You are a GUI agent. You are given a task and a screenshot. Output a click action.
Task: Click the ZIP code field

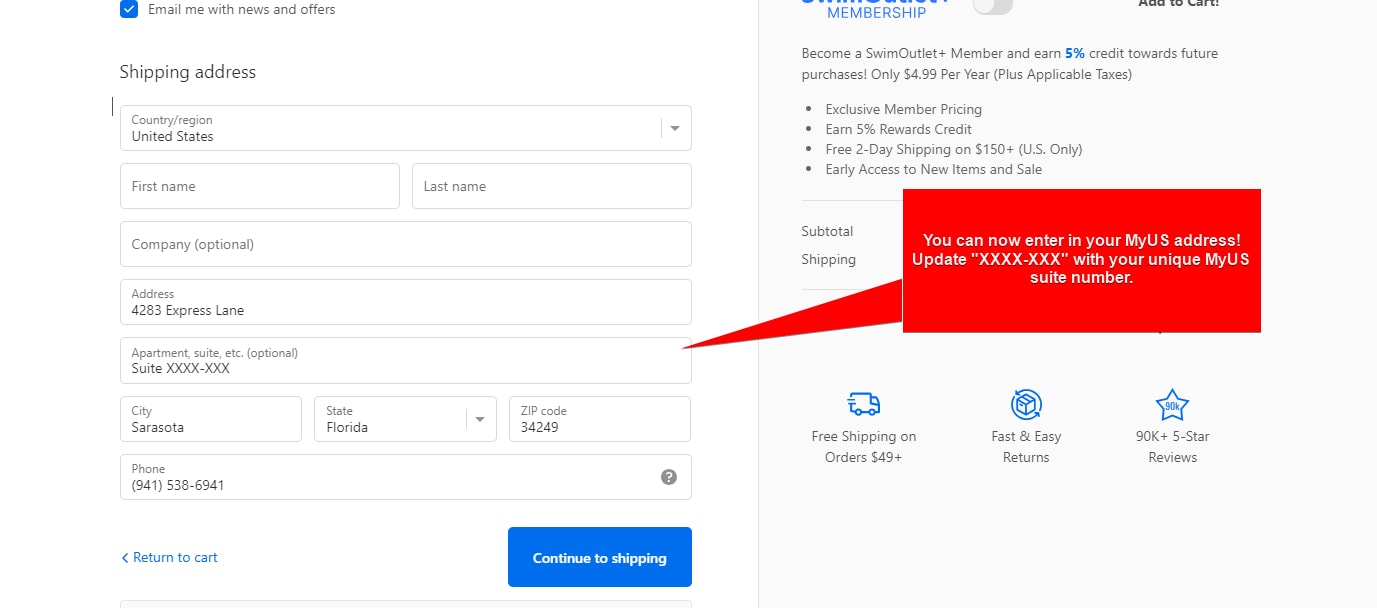[x=600, y=419]
